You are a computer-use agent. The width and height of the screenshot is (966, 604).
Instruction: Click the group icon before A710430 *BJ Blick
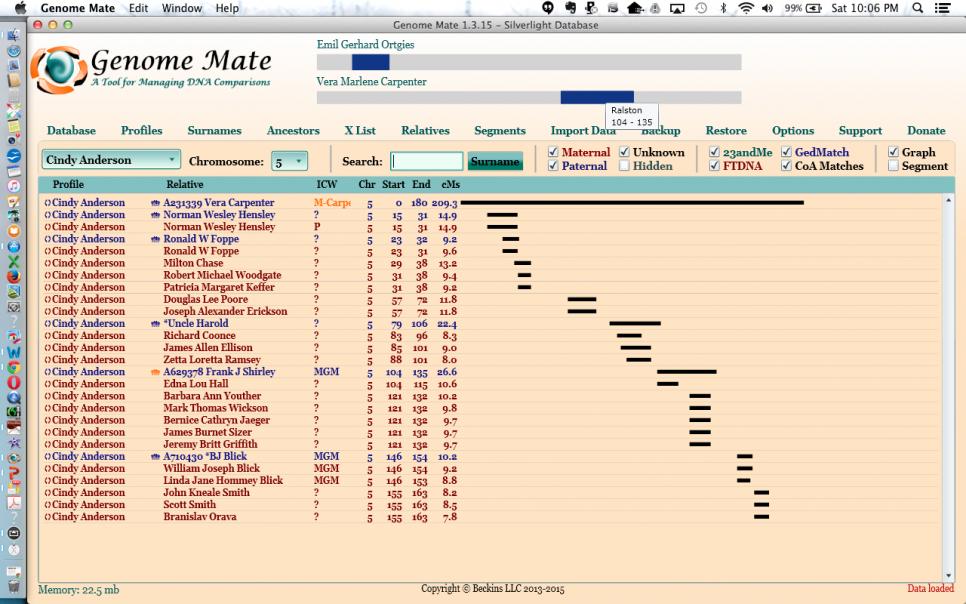[x=155, y=457]
